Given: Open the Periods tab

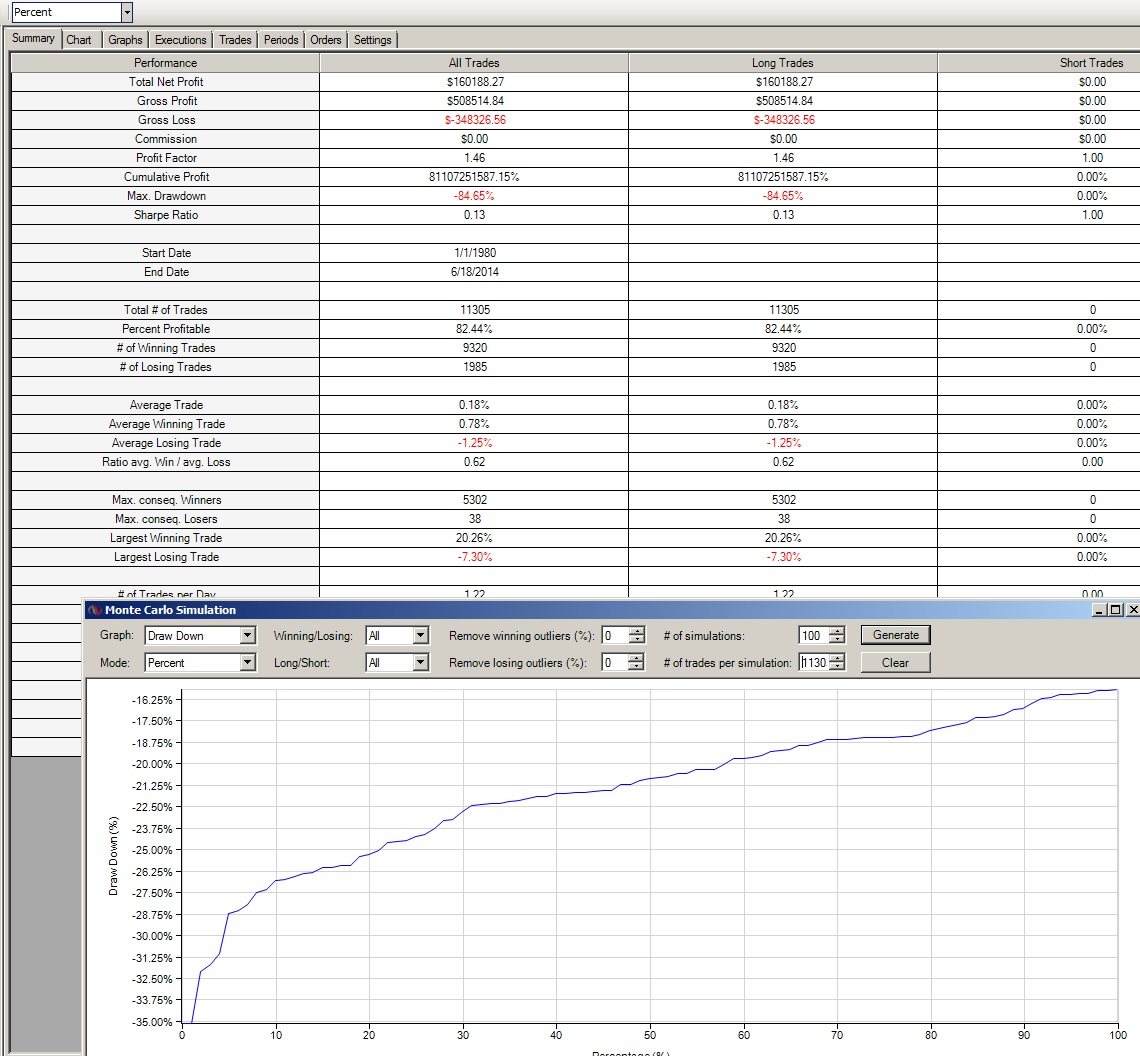Looking at the screenshot, I should point(281,40).
